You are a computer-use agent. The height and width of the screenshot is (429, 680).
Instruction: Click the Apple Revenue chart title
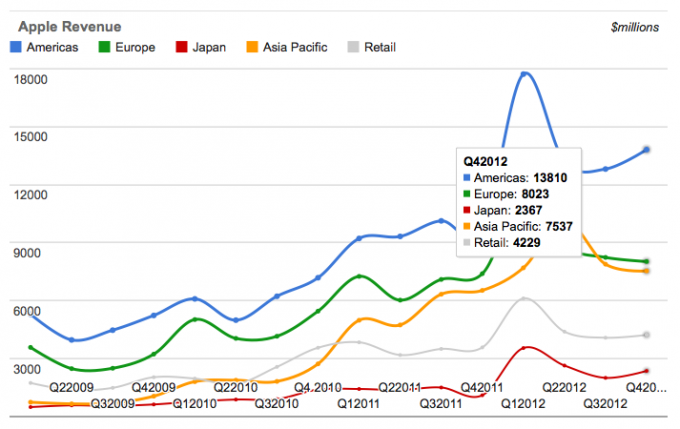[x=70, y=27]
